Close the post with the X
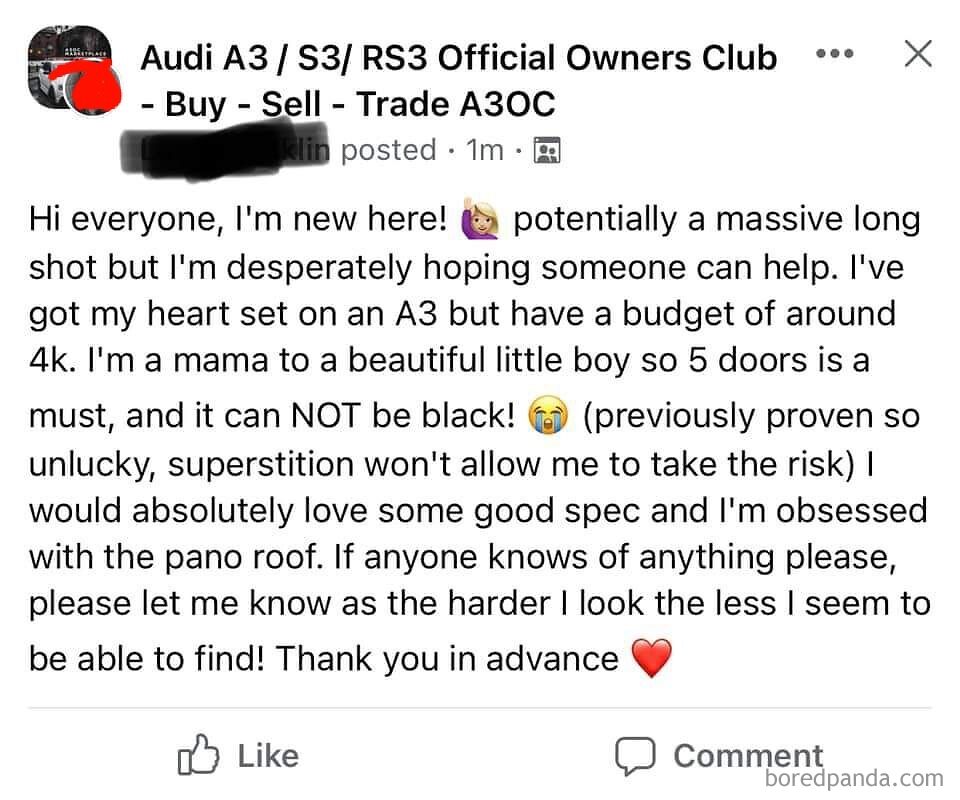The image size is (960, 800). coord(918,53)
